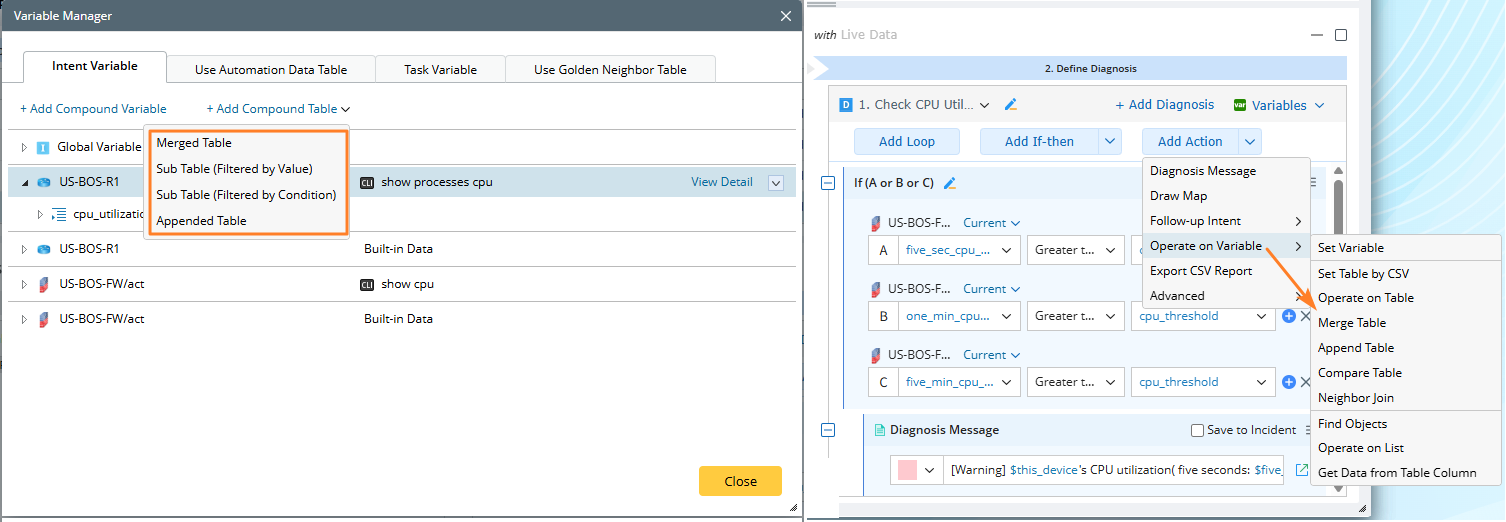
Task: Switch to the Task Variable tab
Action: tap(440, 69)
